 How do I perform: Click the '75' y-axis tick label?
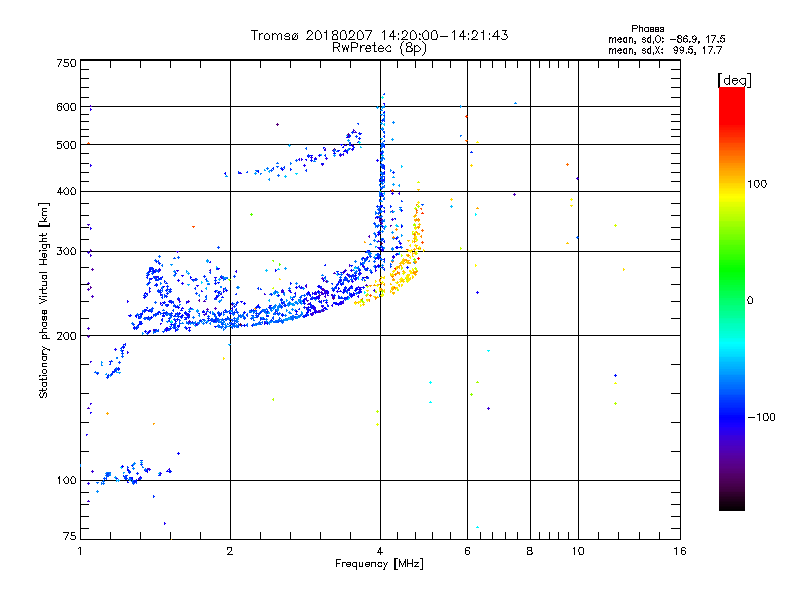point(70,536)
